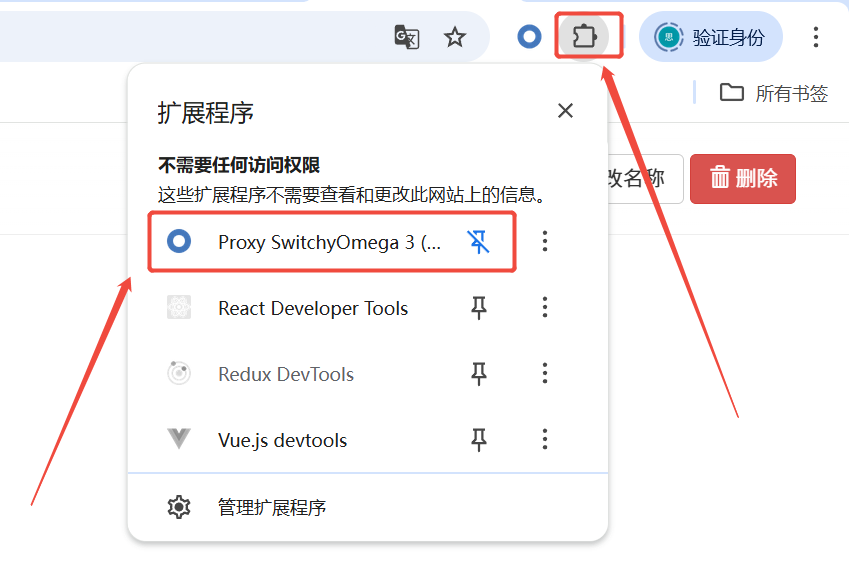This screenshot has width=849, height=581.
Task: Open the Google Translate icon in address bar
Action: pos(407,37)
